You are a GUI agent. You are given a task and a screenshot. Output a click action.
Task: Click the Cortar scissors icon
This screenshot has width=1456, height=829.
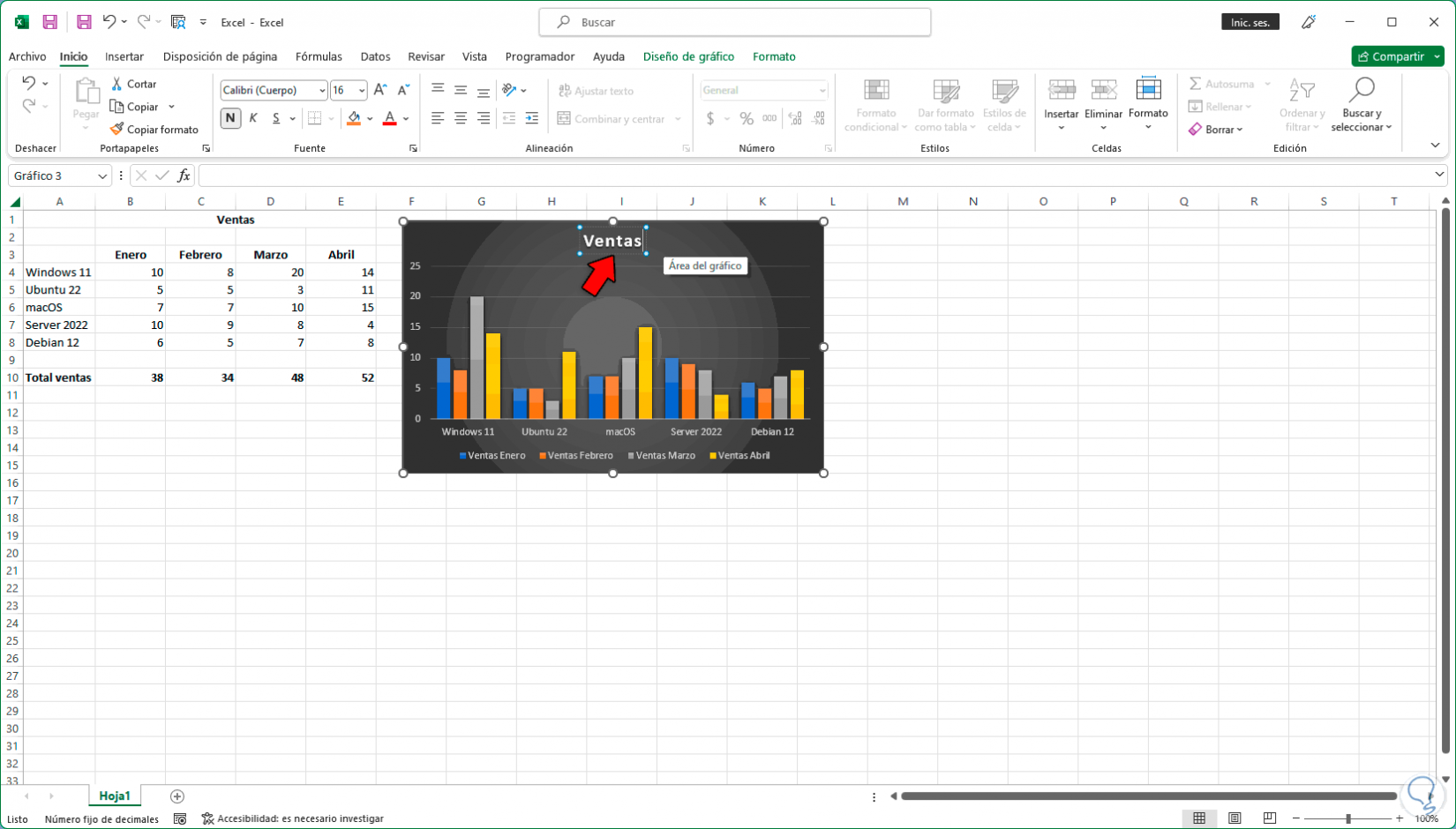pos(116,84)
